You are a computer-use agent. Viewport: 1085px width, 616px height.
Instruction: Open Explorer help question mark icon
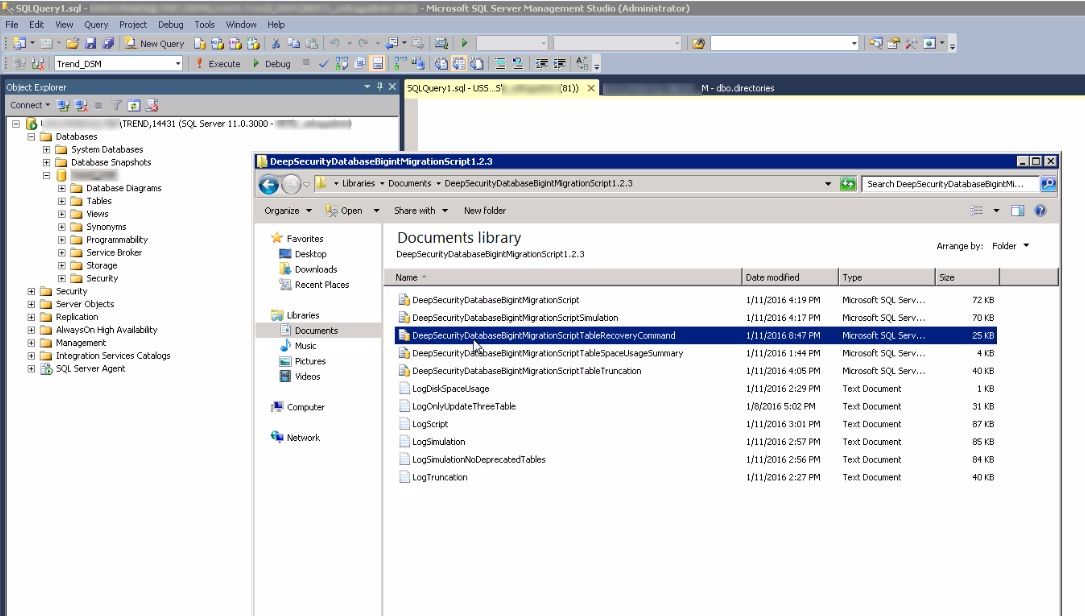tap(1040, 211)
